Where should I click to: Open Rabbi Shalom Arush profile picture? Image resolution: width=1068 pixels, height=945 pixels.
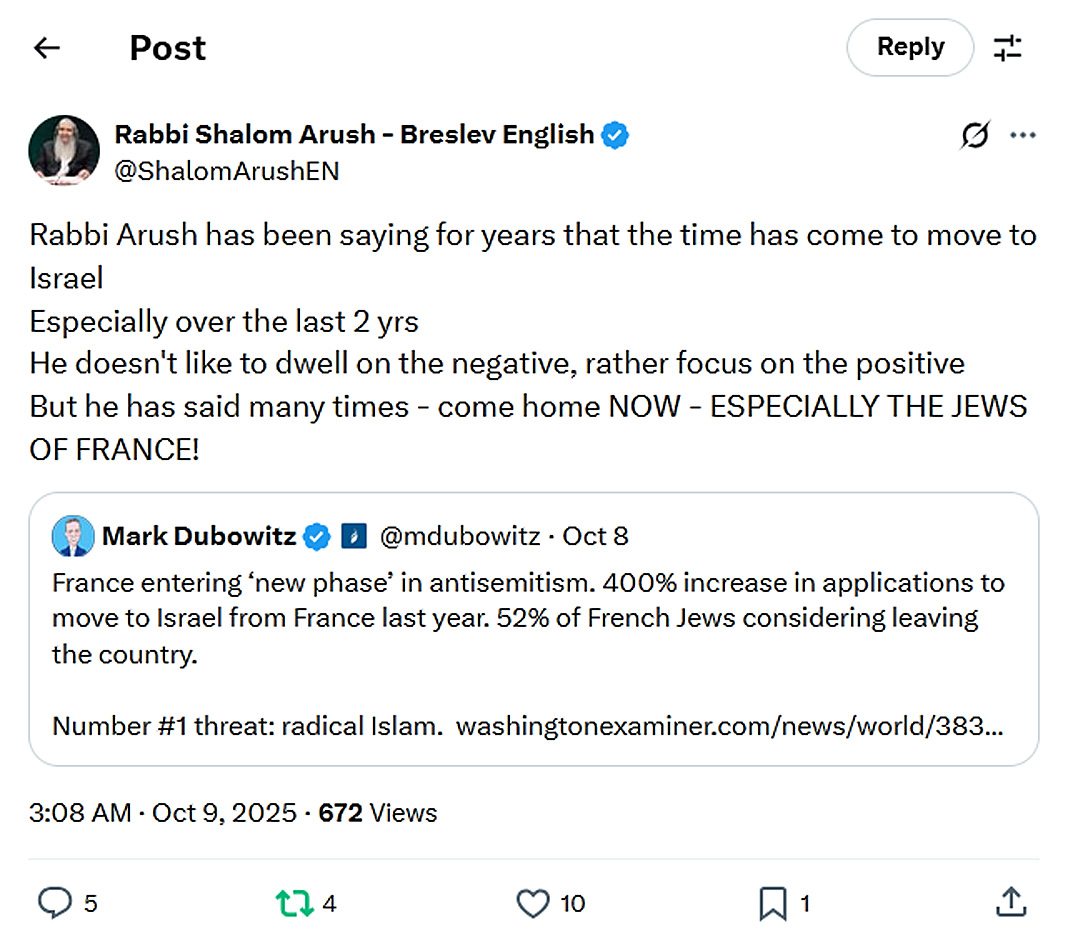[64, 150]
